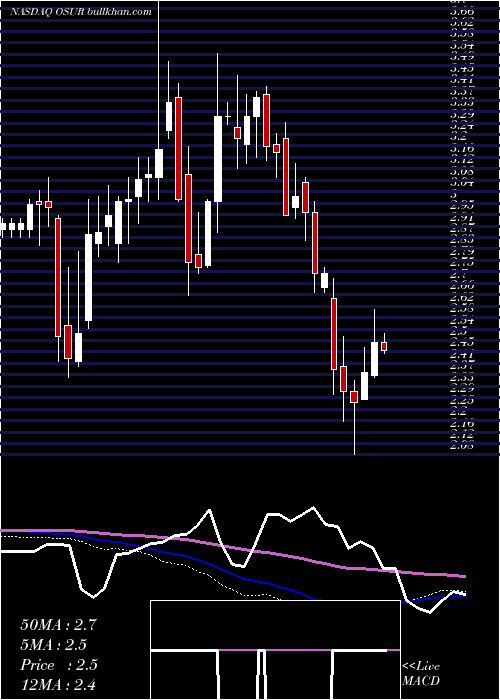Click the "<<Live MACD" label
Image resolution: width=500 pixels, height=700 pixels.
click(421, 674)
